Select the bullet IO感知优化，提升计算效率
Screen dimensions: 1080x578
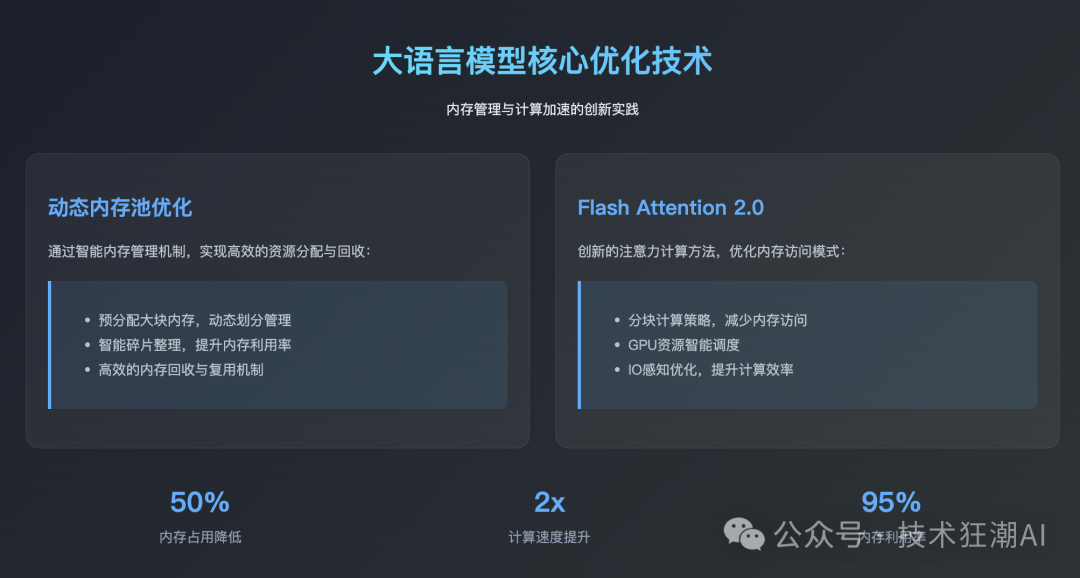[710, 369]
